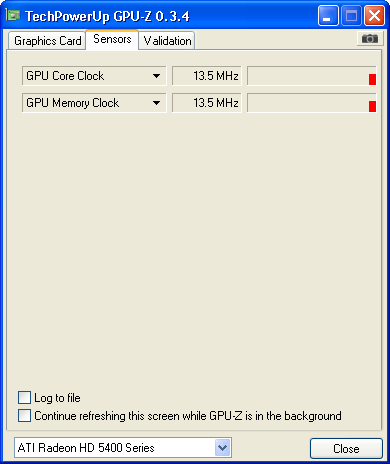Click the camera screenshot icon

click(370, 39)
